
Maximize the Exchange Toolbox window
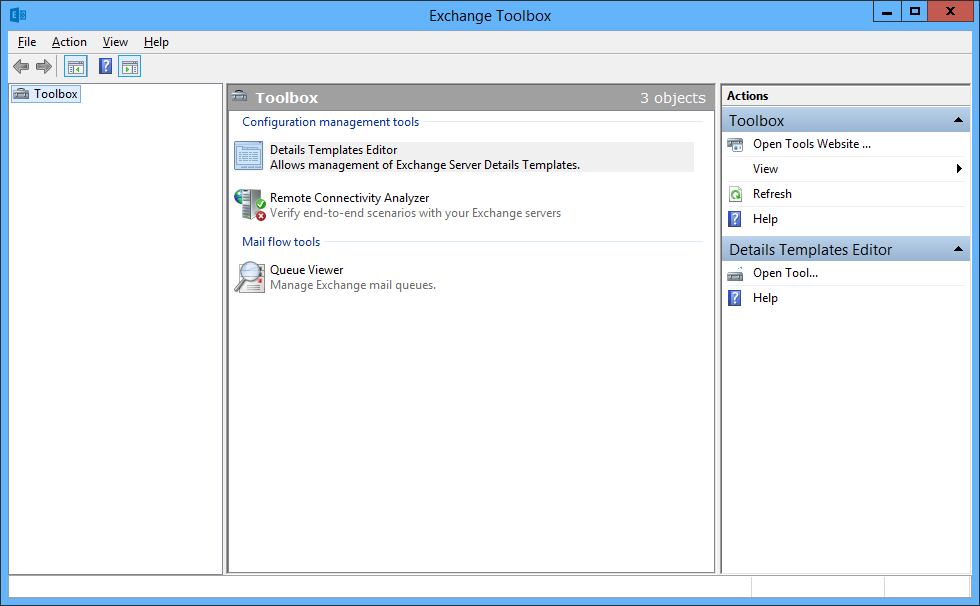915,11
